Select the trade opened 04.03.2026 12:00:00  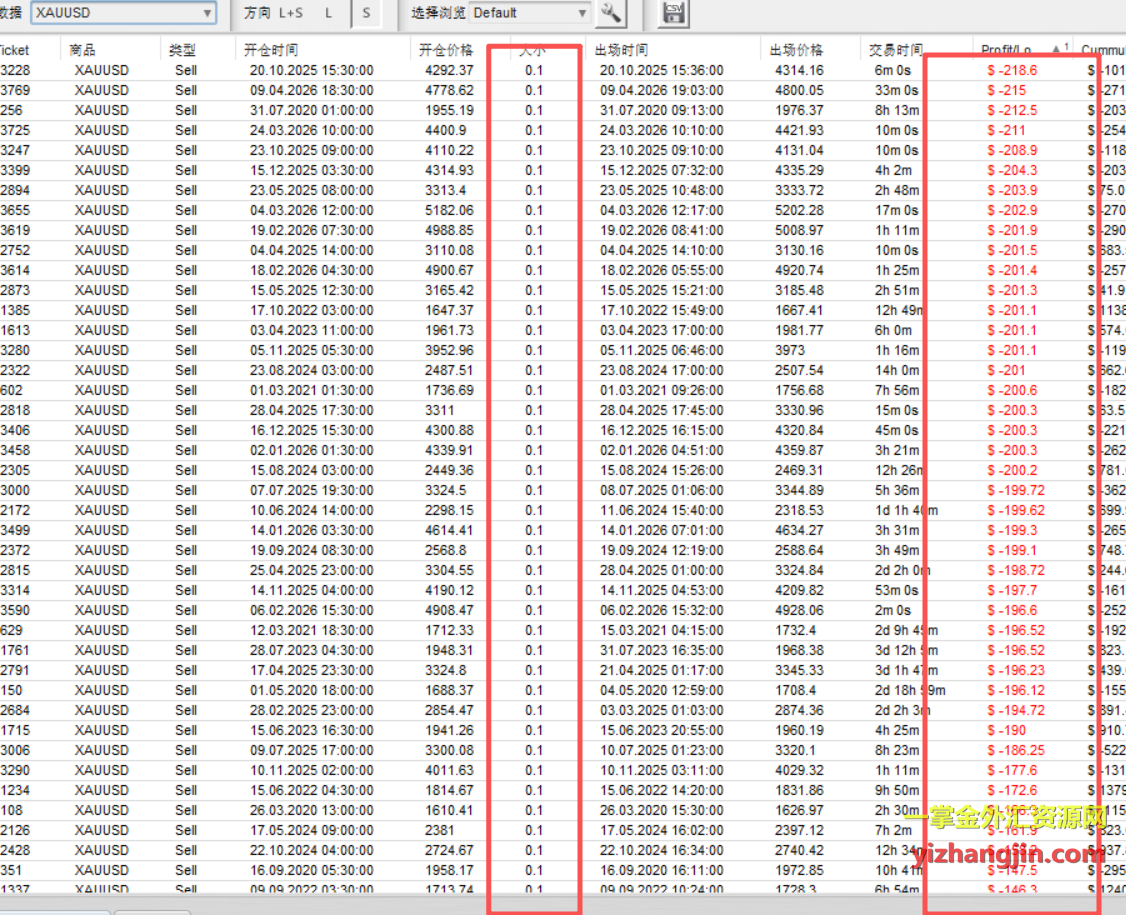[311, 211]
